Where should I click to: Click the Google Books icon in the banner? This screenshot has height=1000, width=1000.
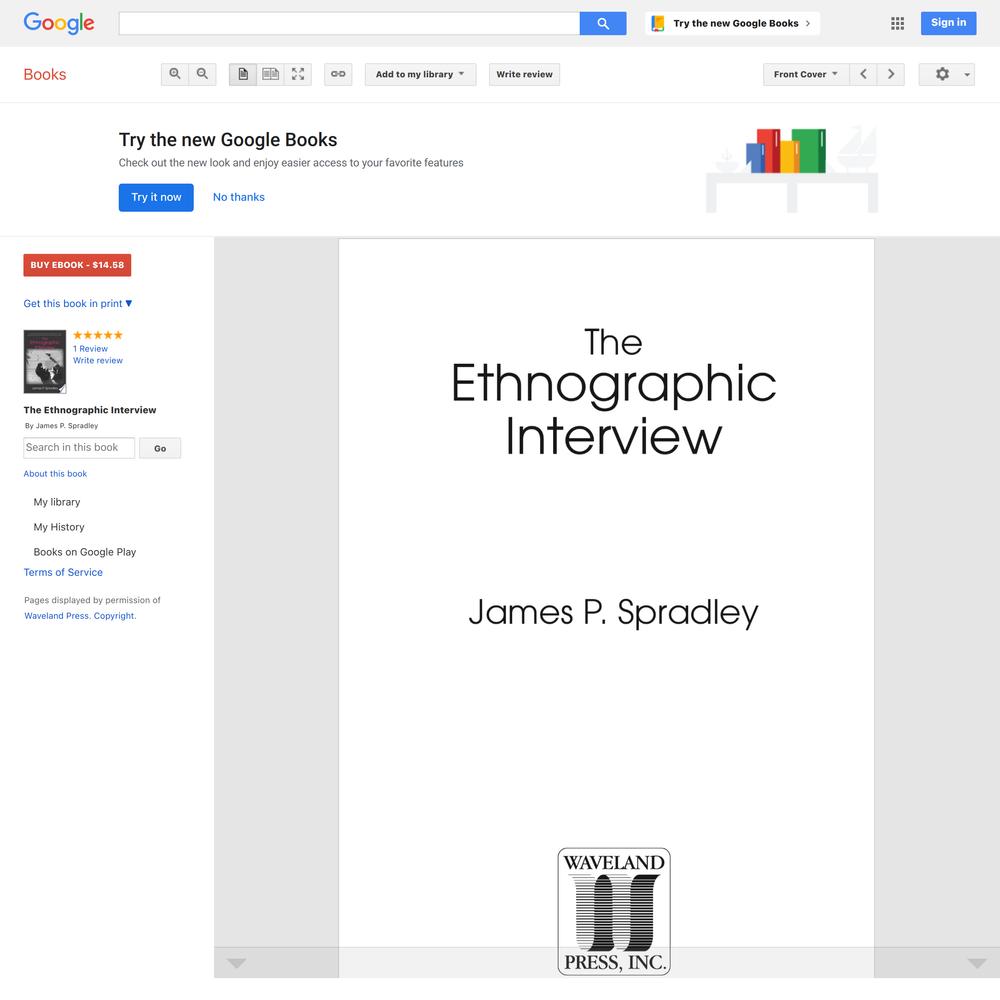[x=658, y=24]
